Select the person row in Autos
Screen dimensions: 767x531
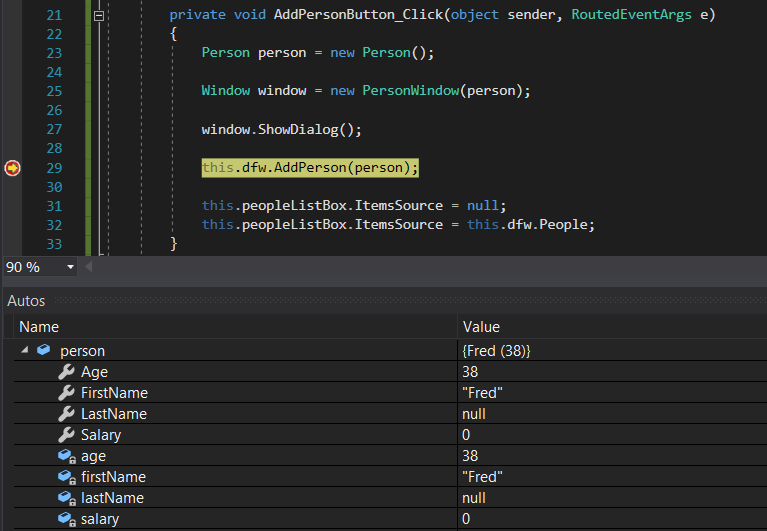[x=390, y=351]
